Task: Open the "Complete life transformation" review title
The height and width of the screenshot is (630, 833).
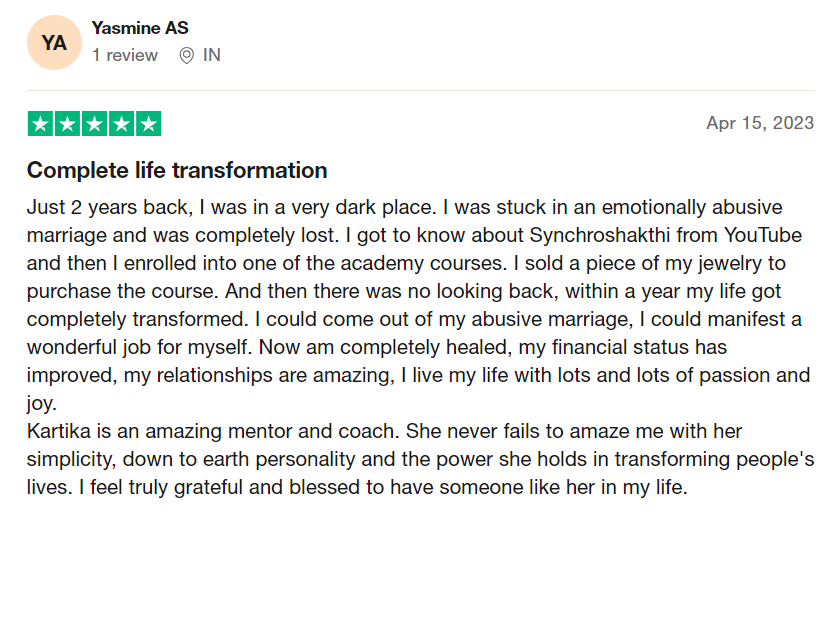Action: coord(177,170)
